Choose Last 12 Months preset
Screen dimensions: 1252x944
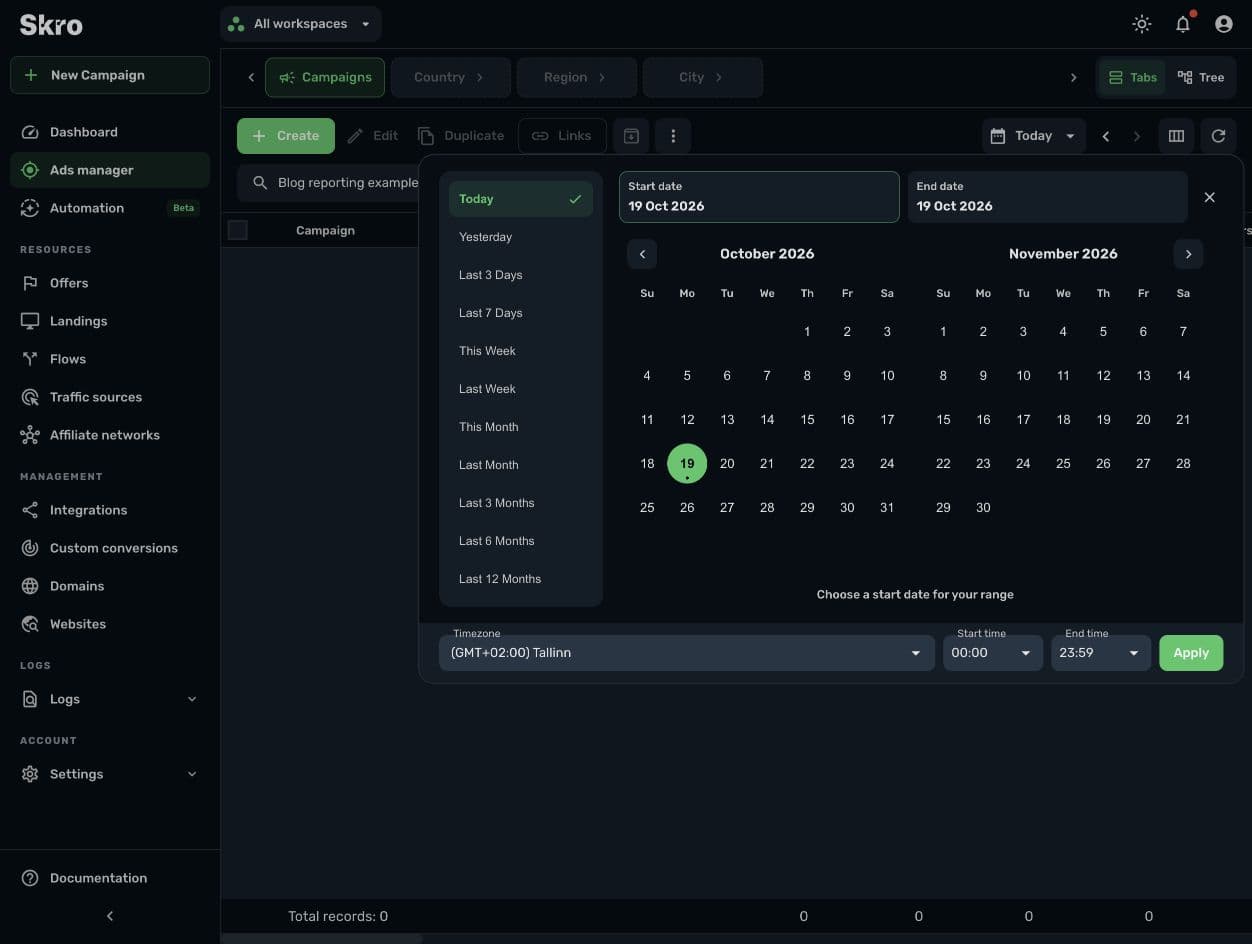[x=521, y=579]
